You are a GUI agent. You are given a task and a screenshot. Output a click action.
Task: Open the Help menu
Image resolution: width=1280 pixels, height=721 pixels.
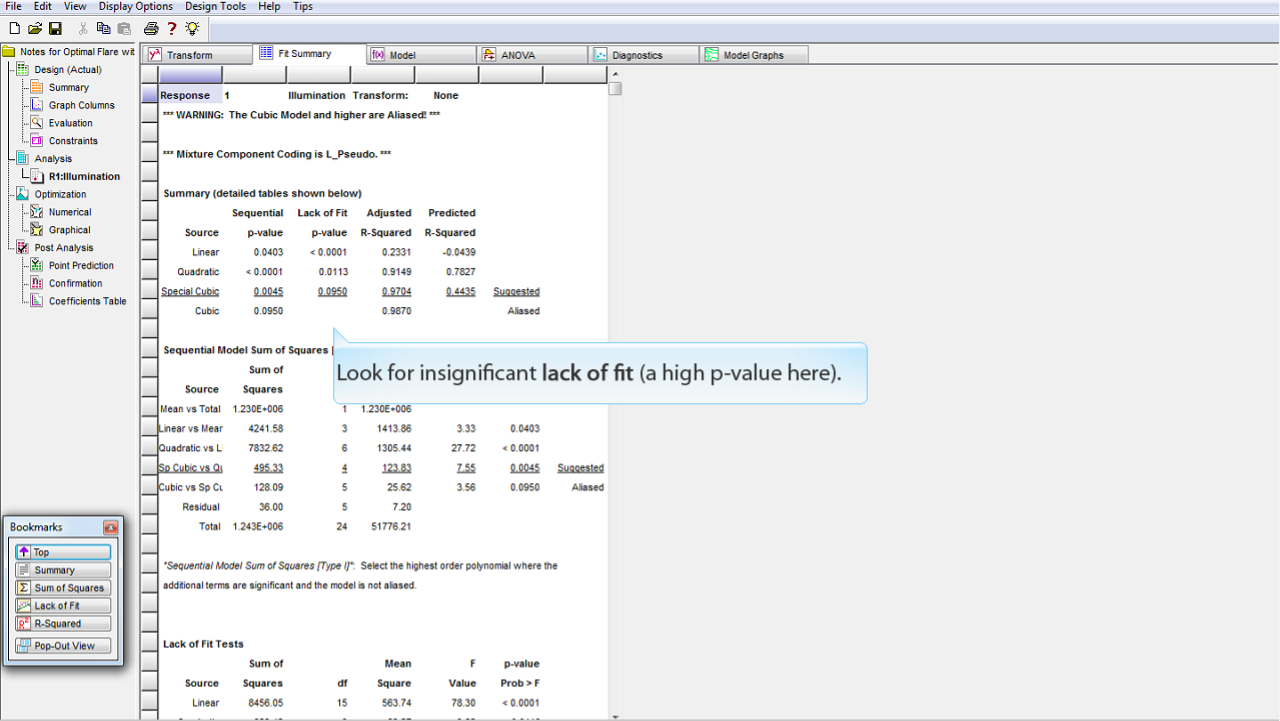(269, 6)
